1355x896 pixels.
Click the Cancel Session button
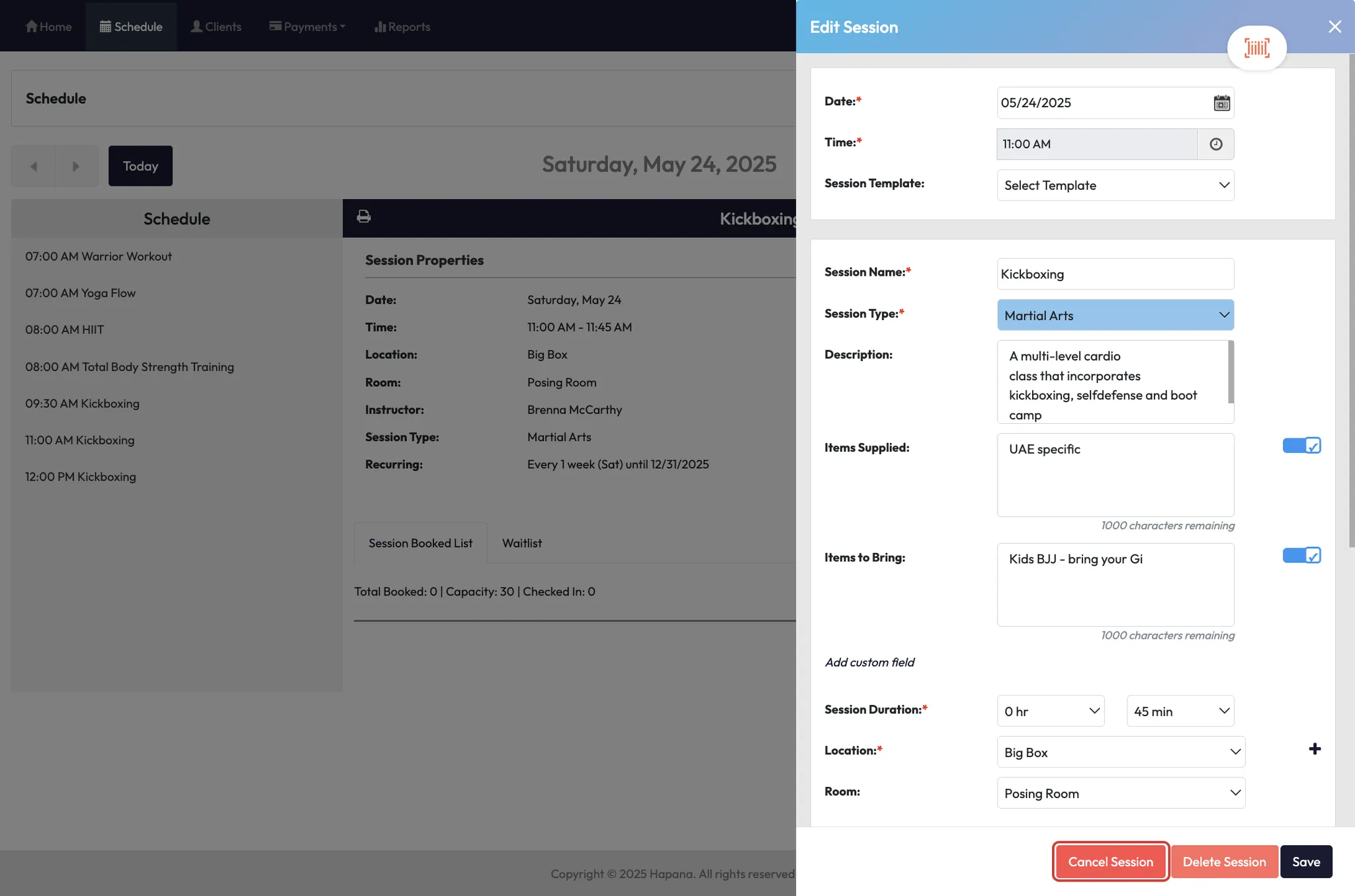[1110, 862]
